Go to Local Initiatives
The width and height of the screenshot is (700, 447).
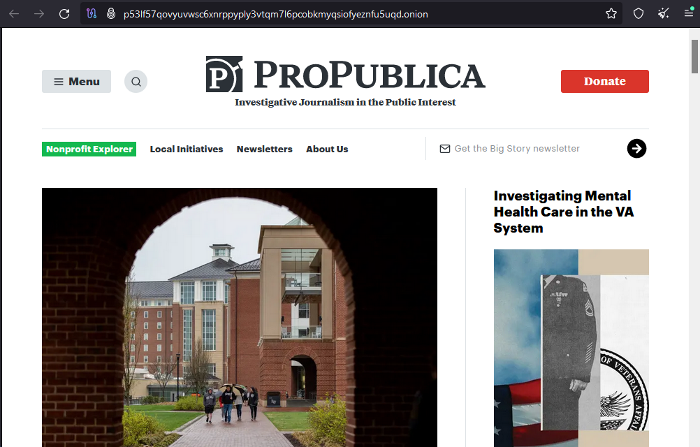[x=186, y=149]
